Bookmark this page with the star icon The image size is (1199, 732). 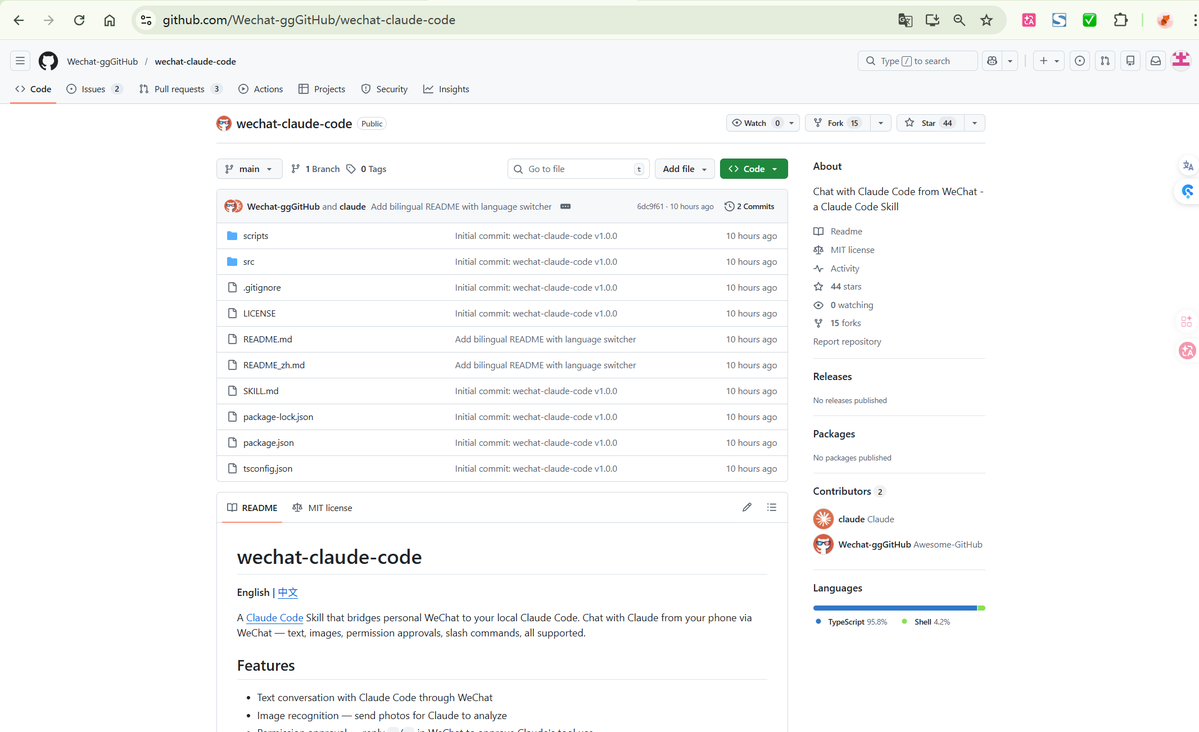pyautogui.click(x=986, y=21)
